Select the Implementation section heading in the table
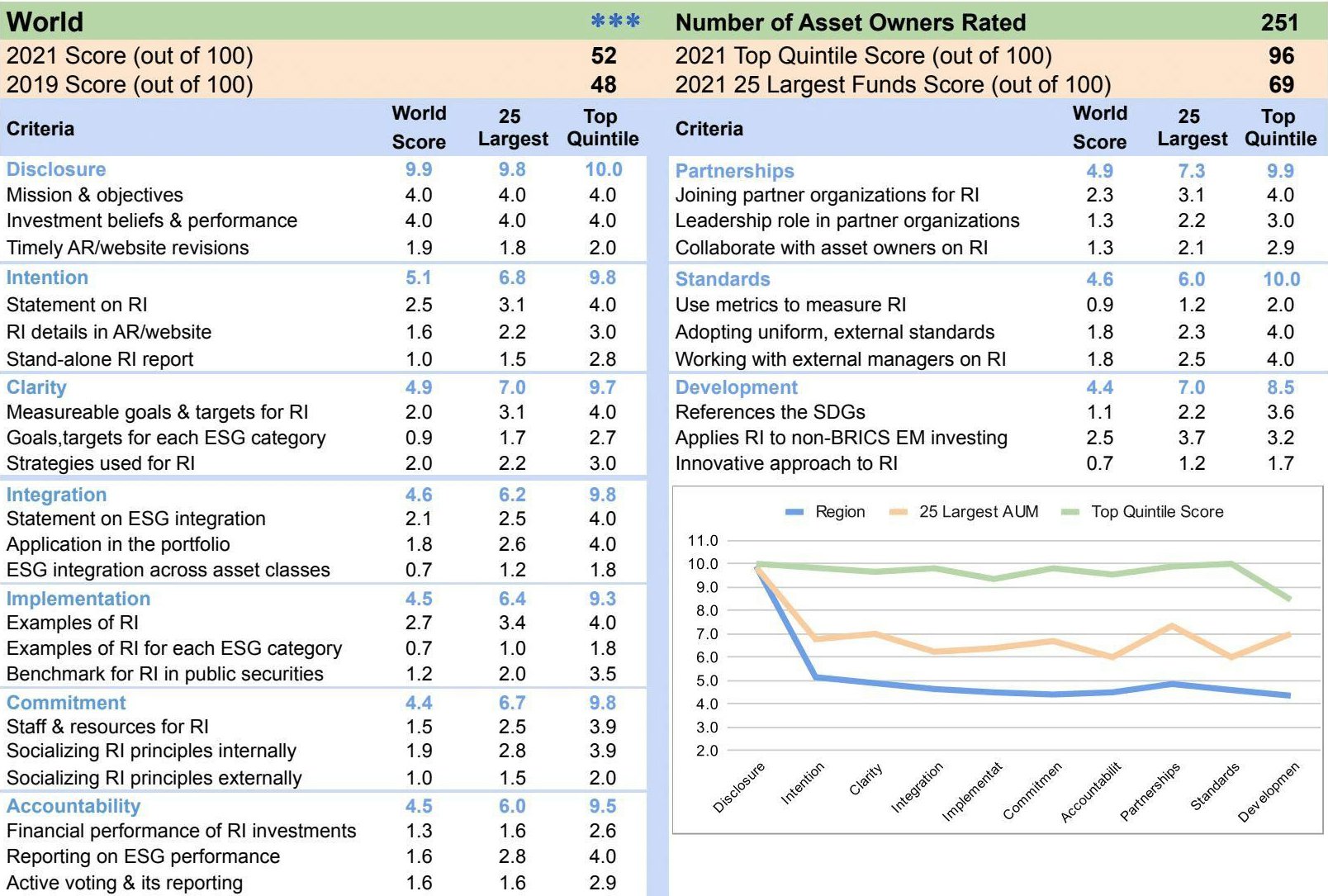This screenshot has width=1328, height=896. pos(78,599)
